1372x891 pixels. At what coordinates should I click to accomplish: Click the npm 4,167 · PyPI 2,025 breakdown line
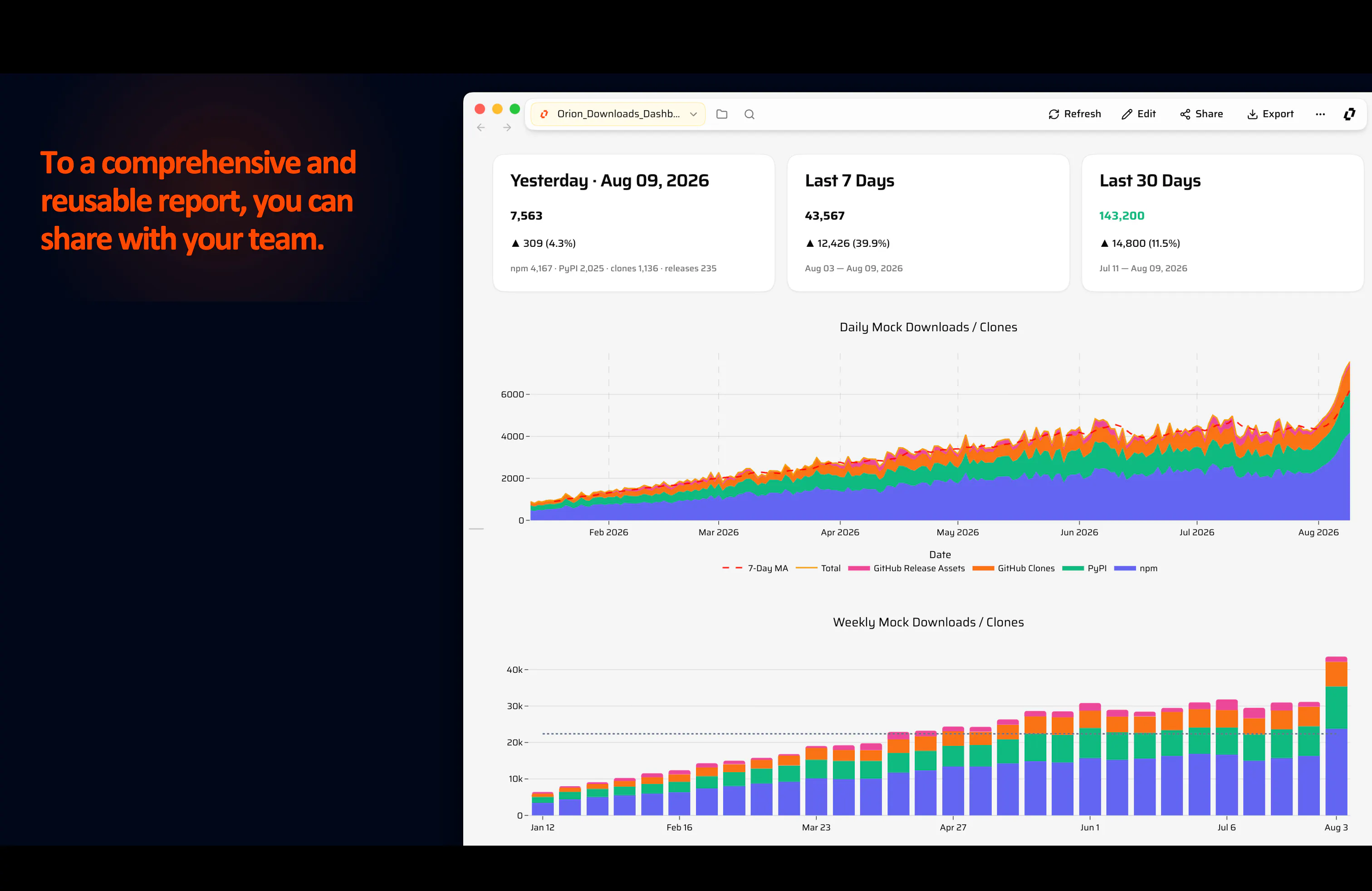pyautogui.click(x=613, y=269)
